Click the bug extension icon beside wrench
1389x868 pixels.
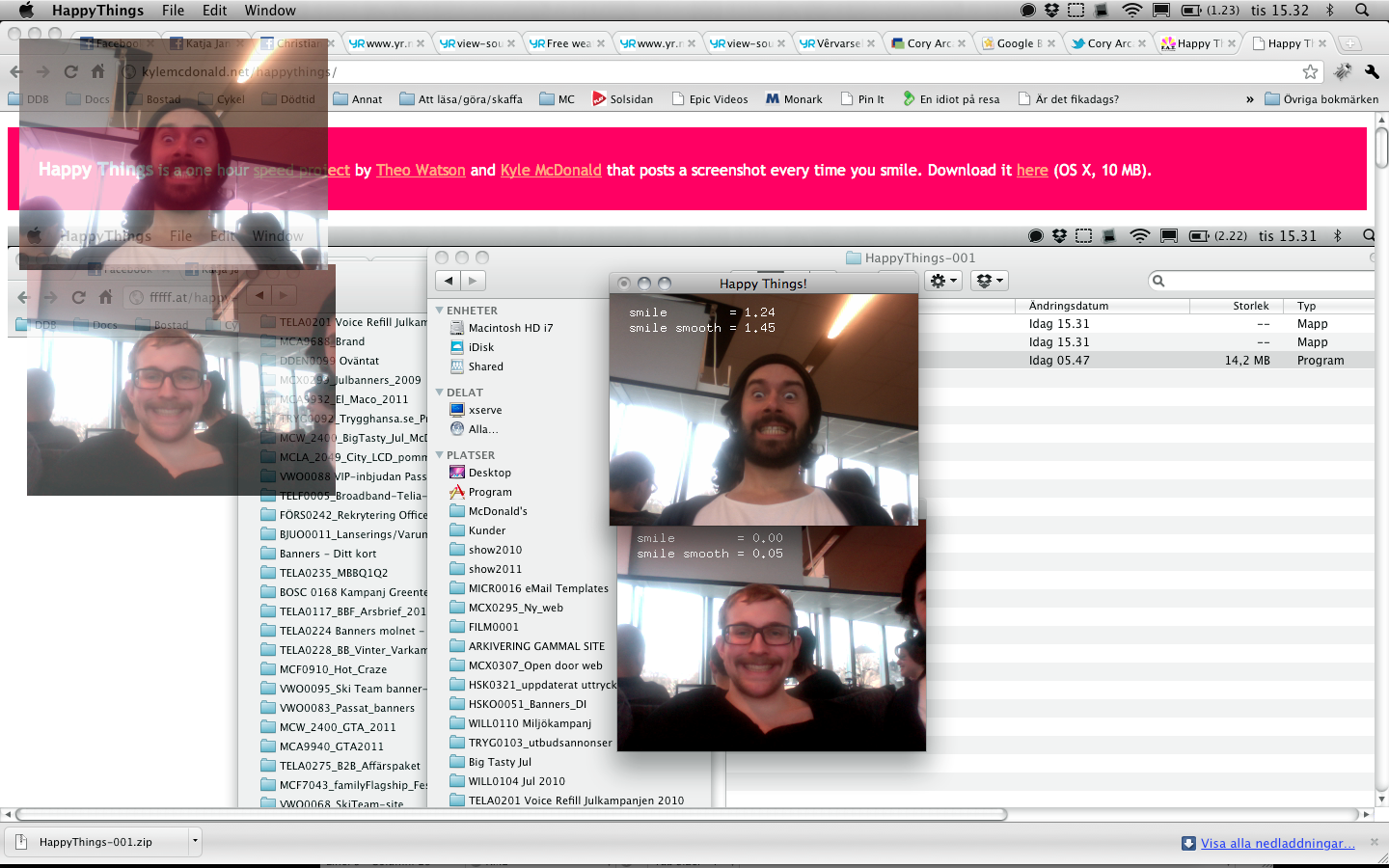pyautogui.click(x=1343, y=71)
